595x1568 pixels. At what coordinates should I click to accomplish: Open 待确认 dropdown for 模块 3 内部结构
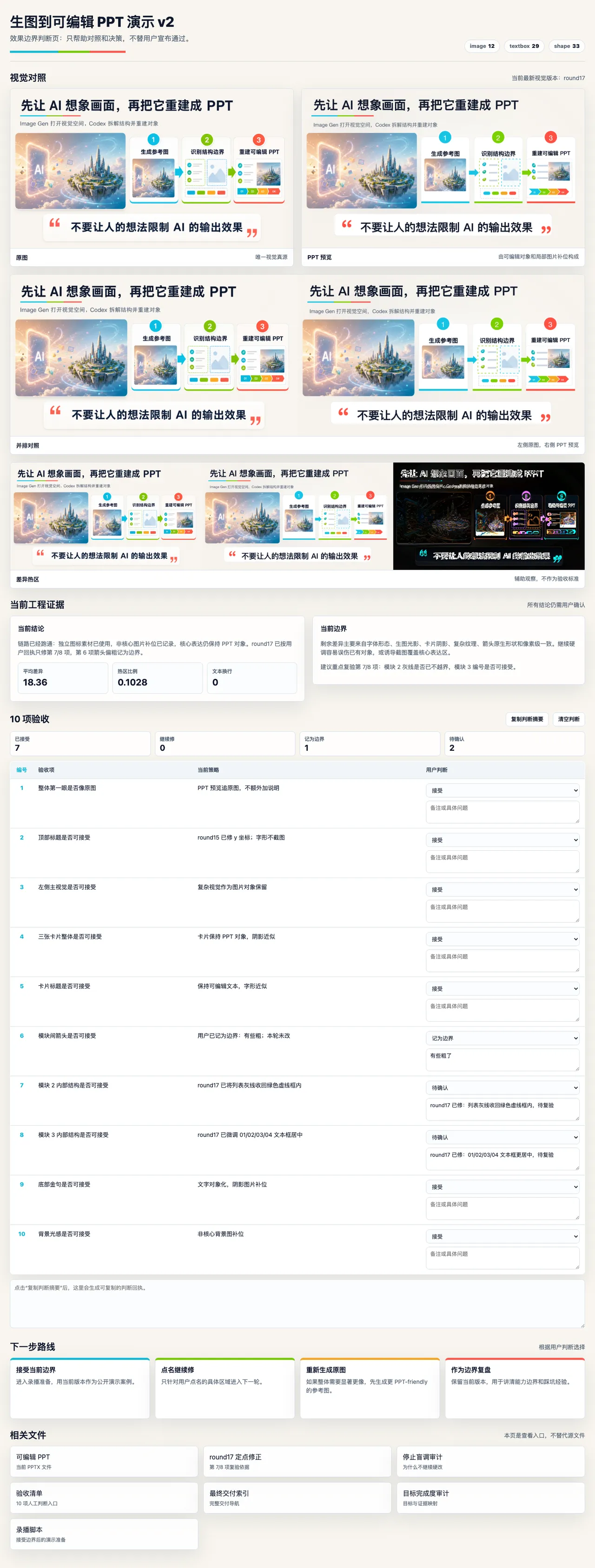point(502,1137)
